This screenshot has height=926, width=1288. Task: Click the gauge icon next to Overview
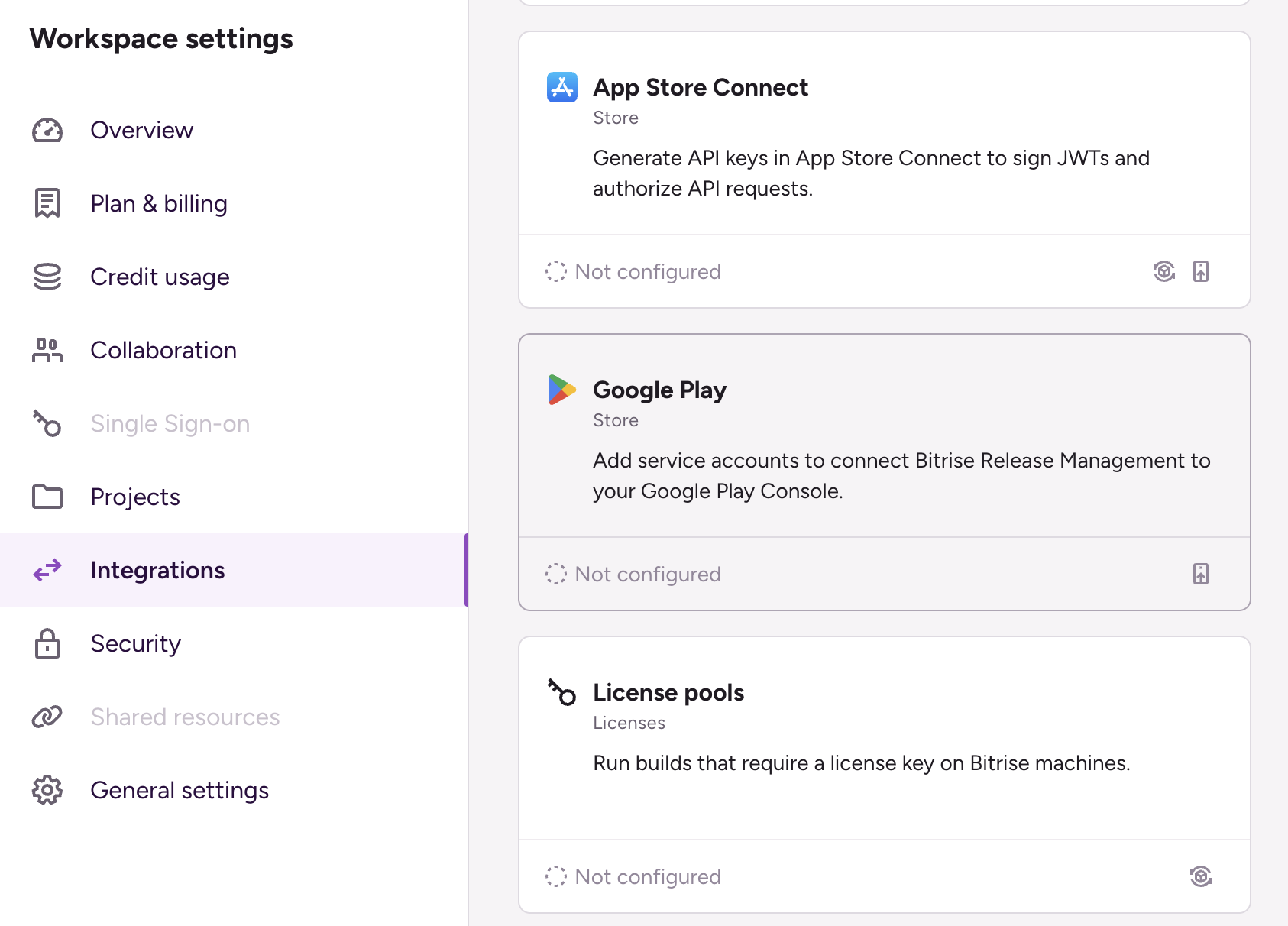coord(47,130)
